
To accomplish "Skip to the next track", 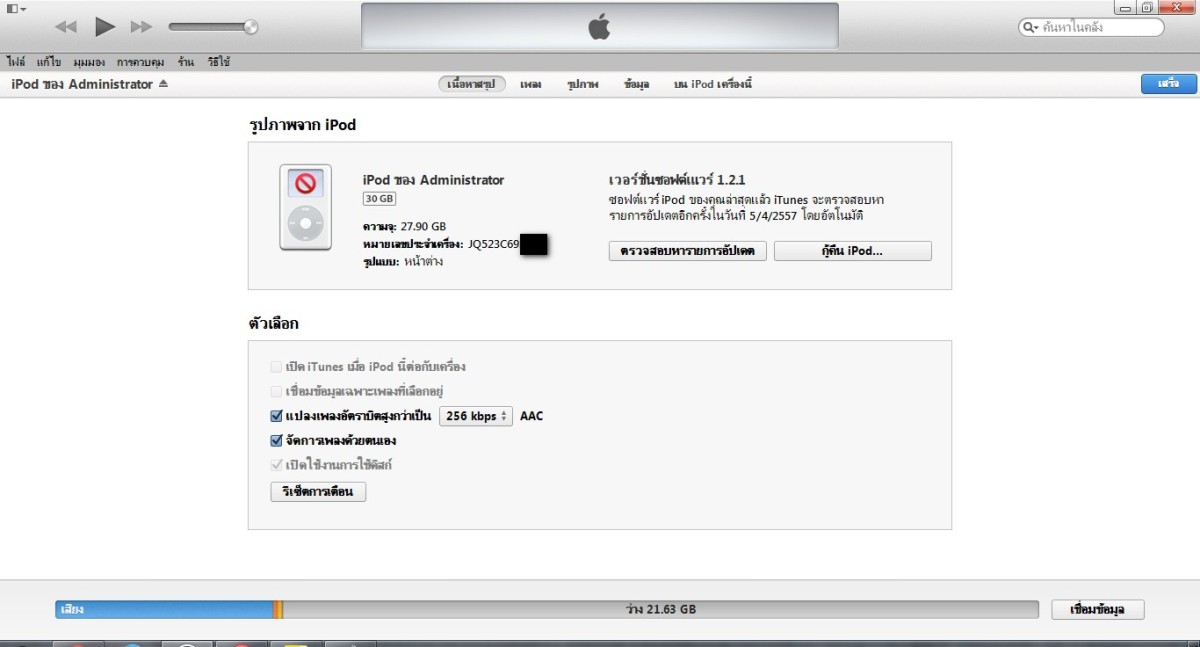I will 142,27.
